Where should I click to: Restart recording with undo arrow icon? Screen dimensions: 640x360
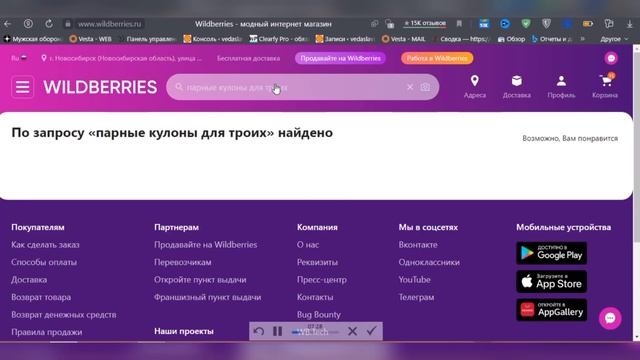pos(258,331)
